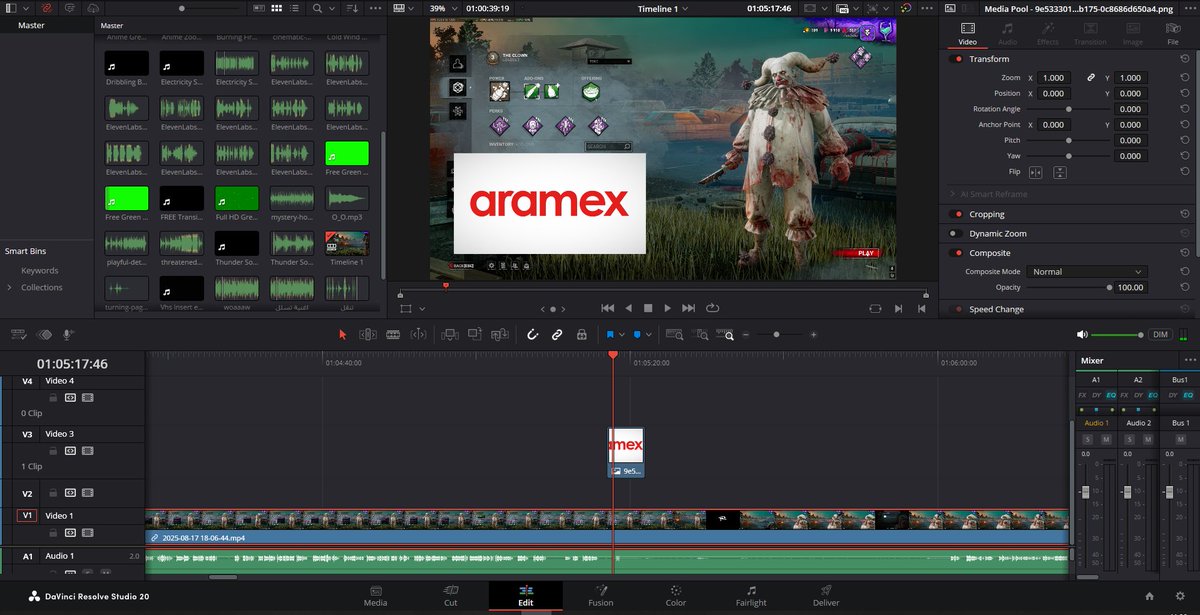Click the Zoom link chain icon
Image resolution: width=1200 pixels, height=615 pixels.
click(1092, 77)
